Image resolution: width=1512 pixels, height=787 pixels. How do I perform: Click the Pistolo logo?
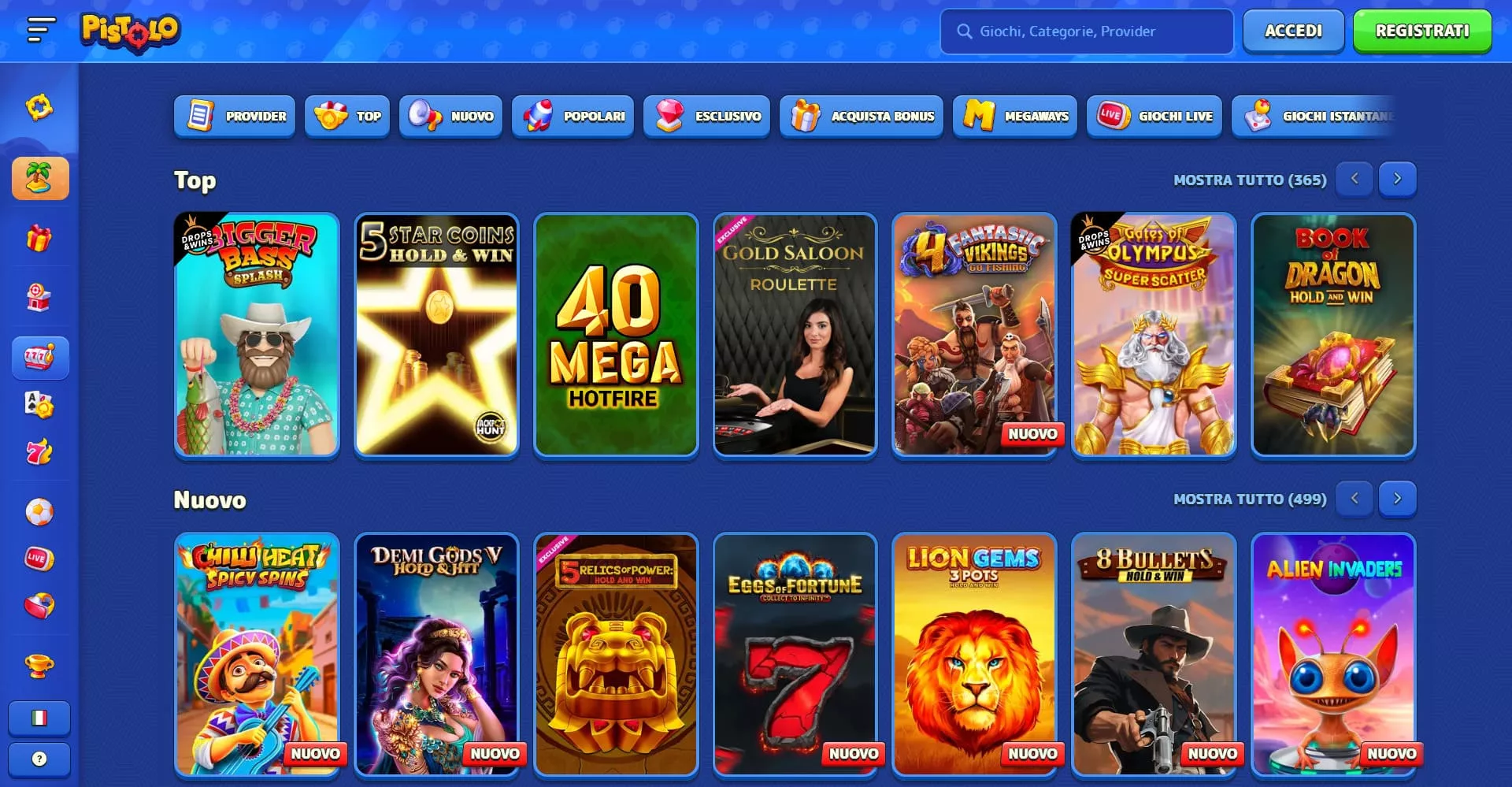click(130, 32)
